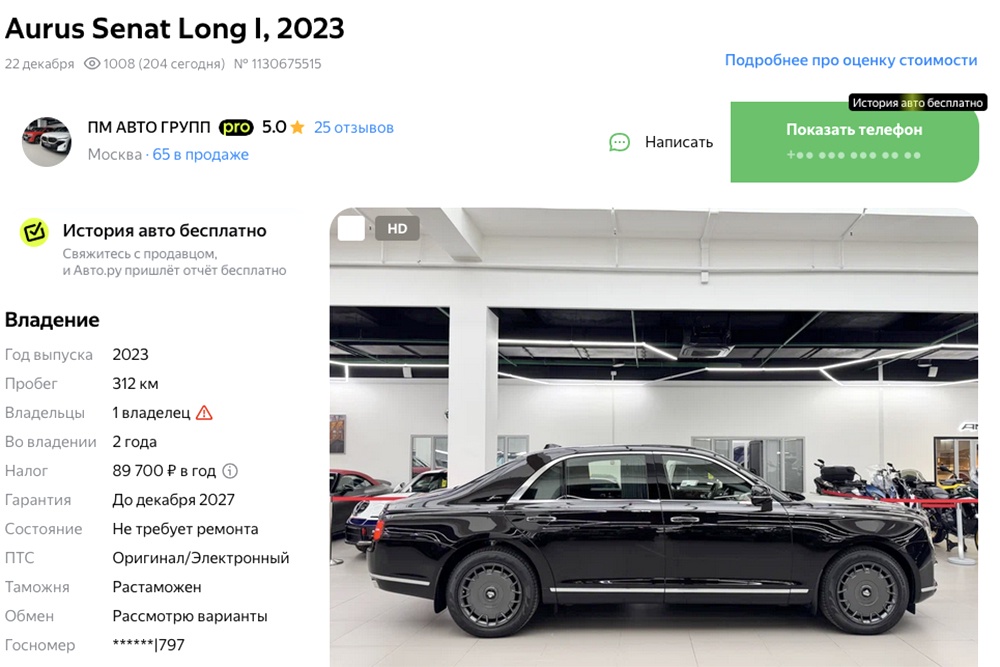Open the tax info circle icon
This screenshot has width=1000, height=667.
(230, 471)
